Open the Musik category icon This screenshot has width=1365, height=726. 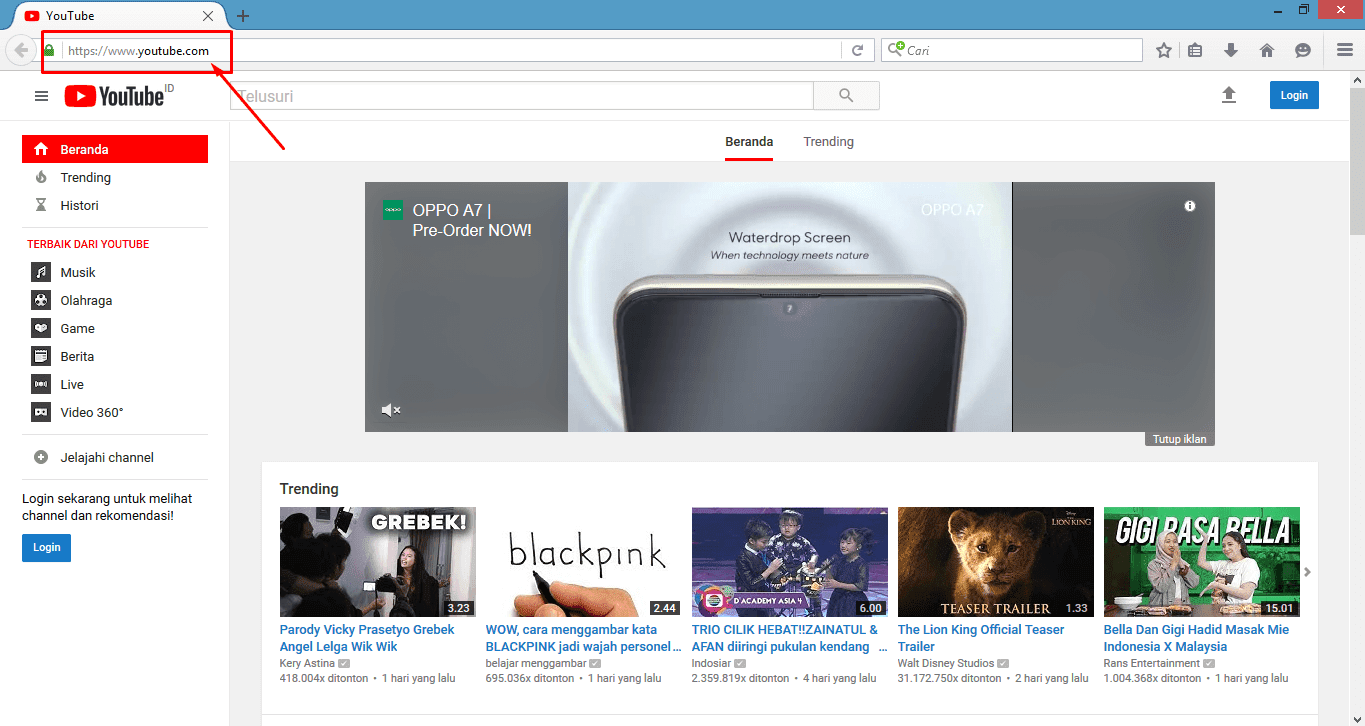pos(41,272)
